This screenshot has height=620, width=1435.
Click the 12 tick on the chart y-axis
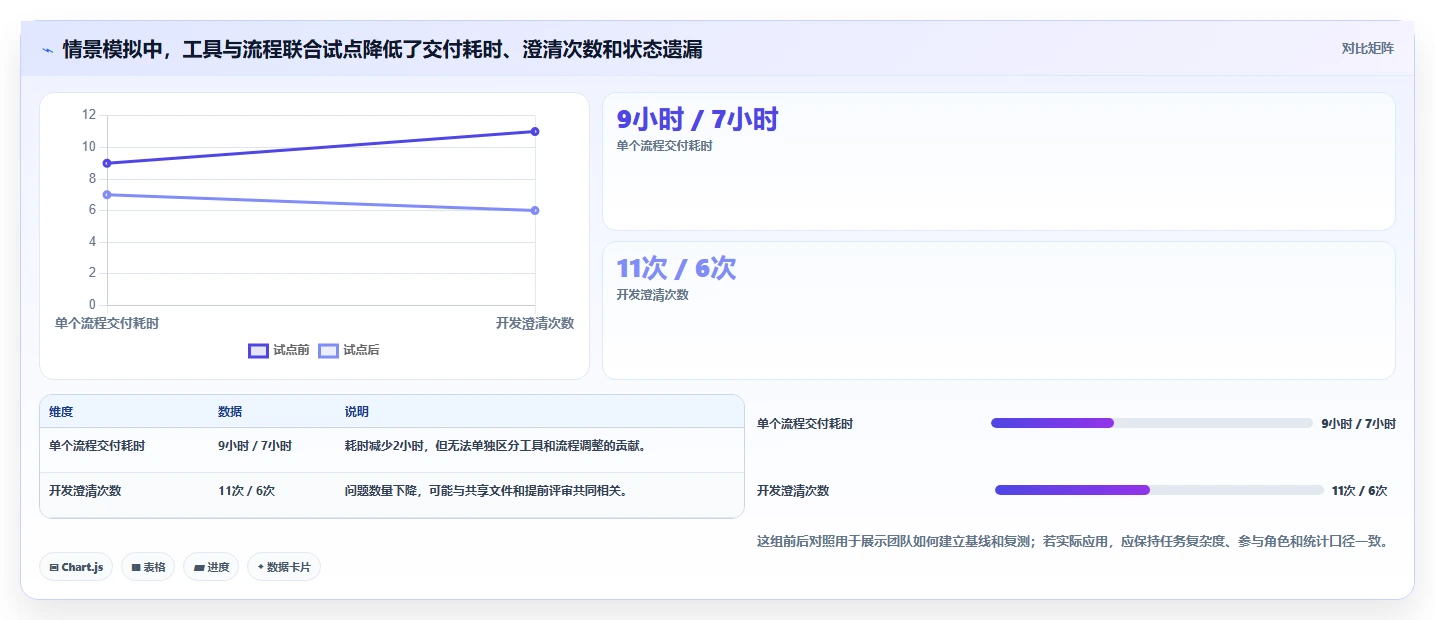(x=89, y=115)
